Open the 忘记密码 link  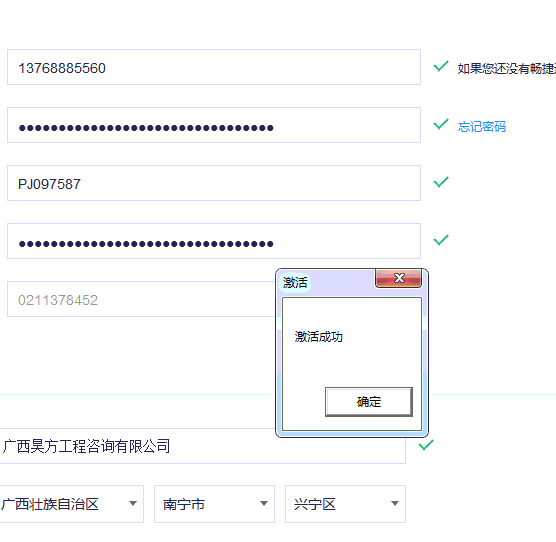(482, 127)
